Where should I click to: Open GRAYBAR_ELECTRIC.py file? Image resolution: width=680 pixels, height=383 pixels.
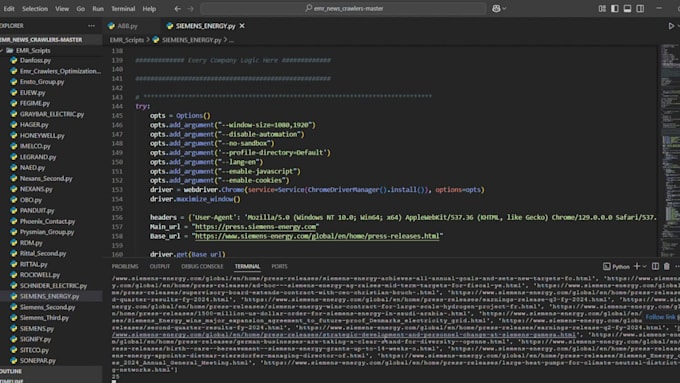tap(52, 114)
